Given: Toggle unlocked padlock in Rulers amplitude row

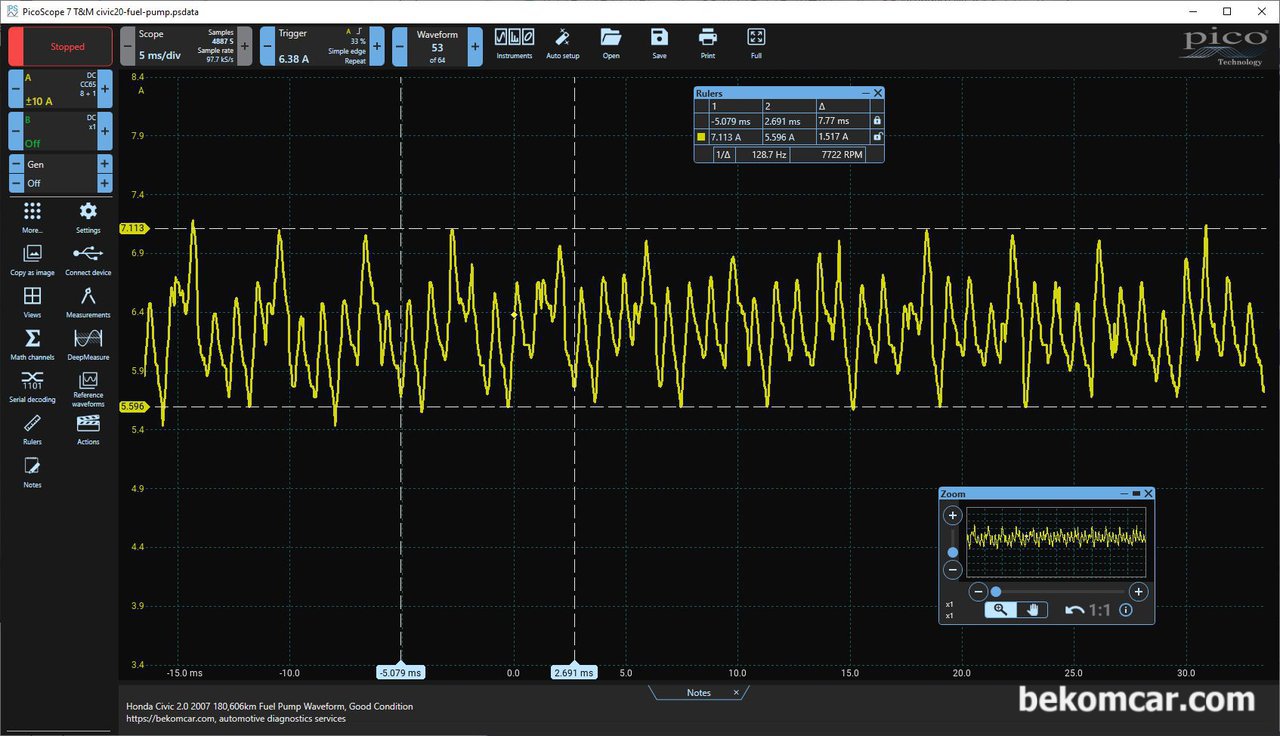Looking at the screenshot, I should (877, 136).
